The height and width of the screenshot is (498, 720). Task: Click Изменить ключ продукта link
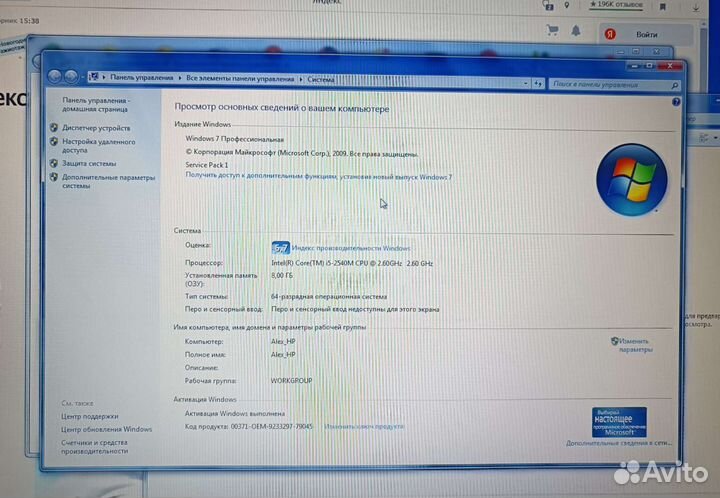click(x=364, y=426)
